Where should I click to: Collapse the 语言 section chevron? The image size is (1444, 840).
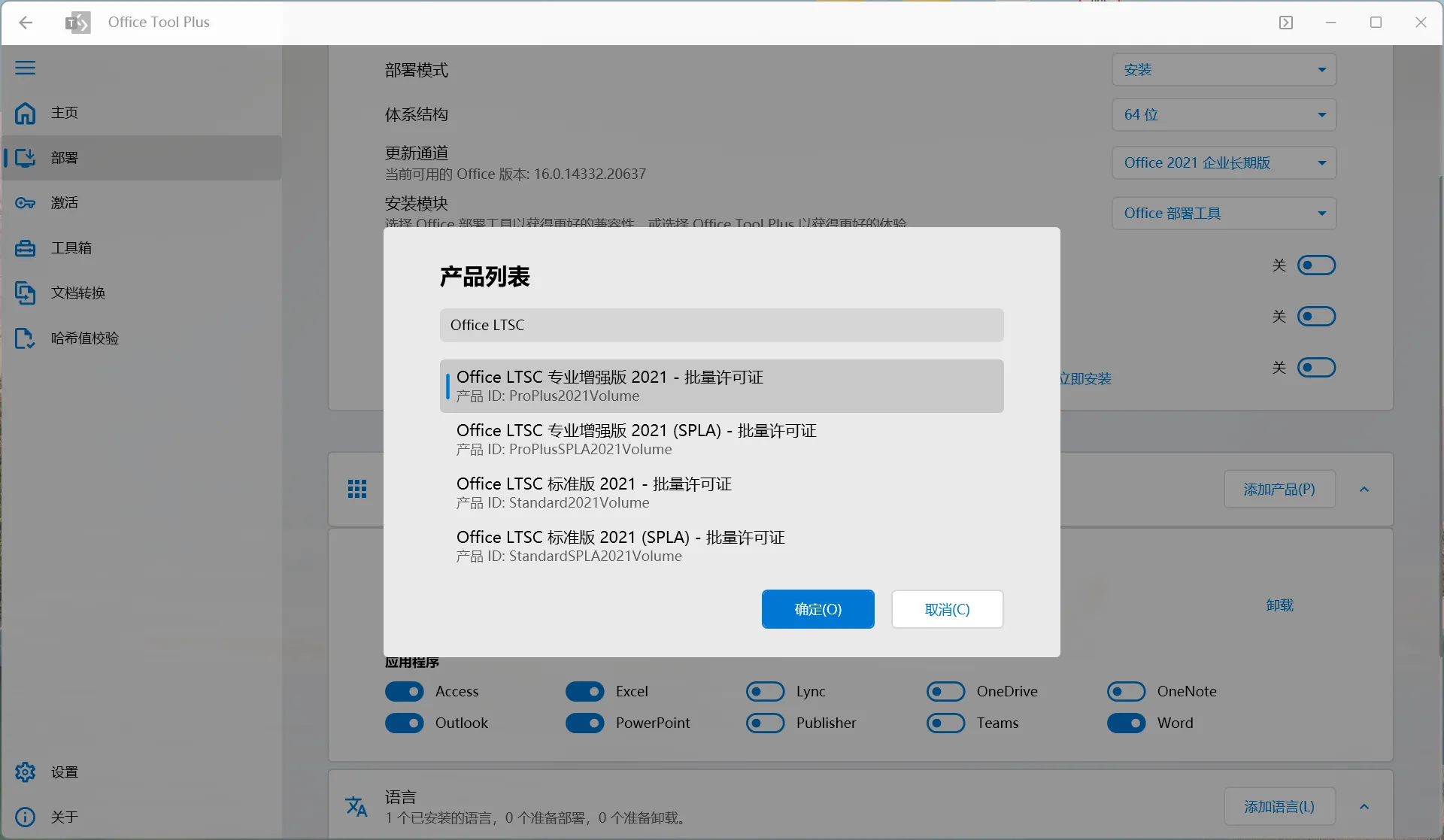pos(1364,805)
